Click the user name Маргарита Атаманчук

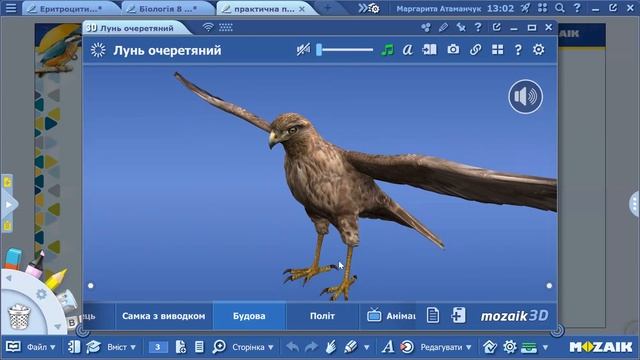coord(439,9)
